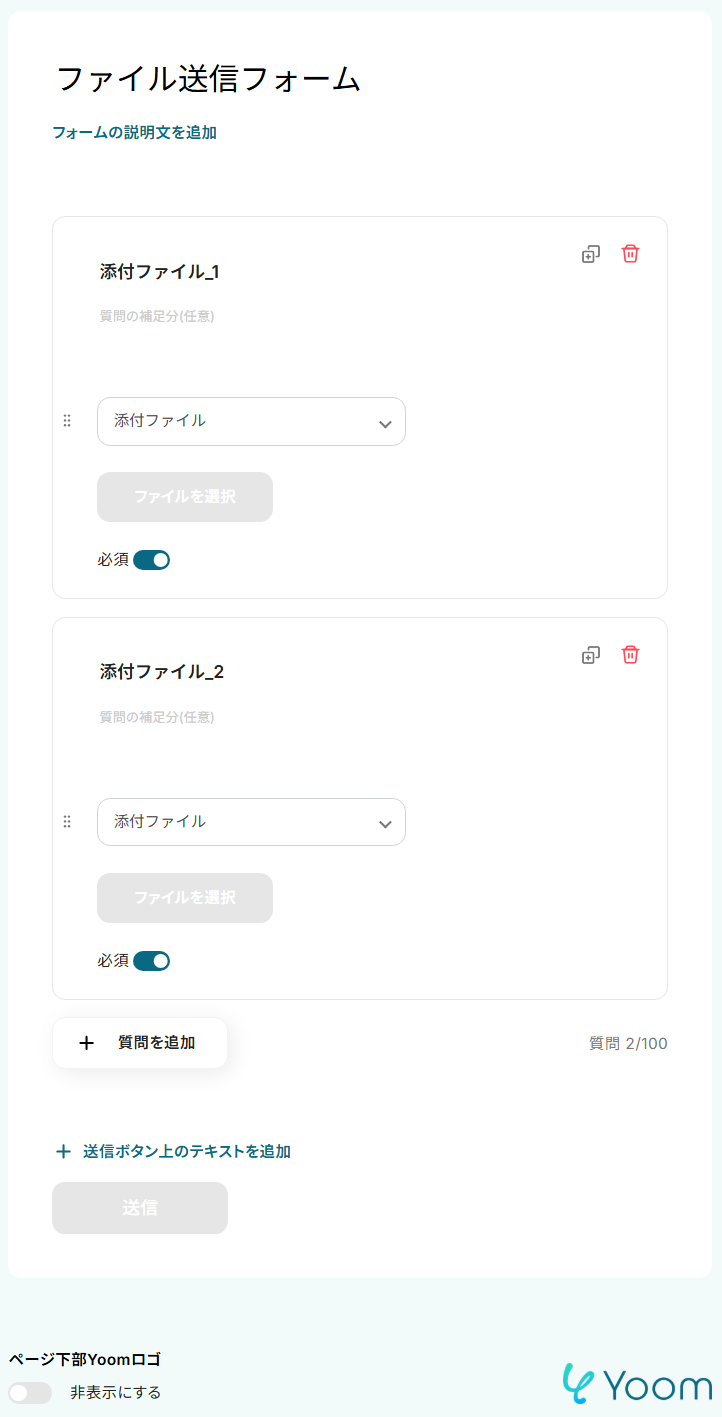
Task: Open question type dropdown in 添付ファイル_1
Action: pyautogui.click(x=251, y=422)
